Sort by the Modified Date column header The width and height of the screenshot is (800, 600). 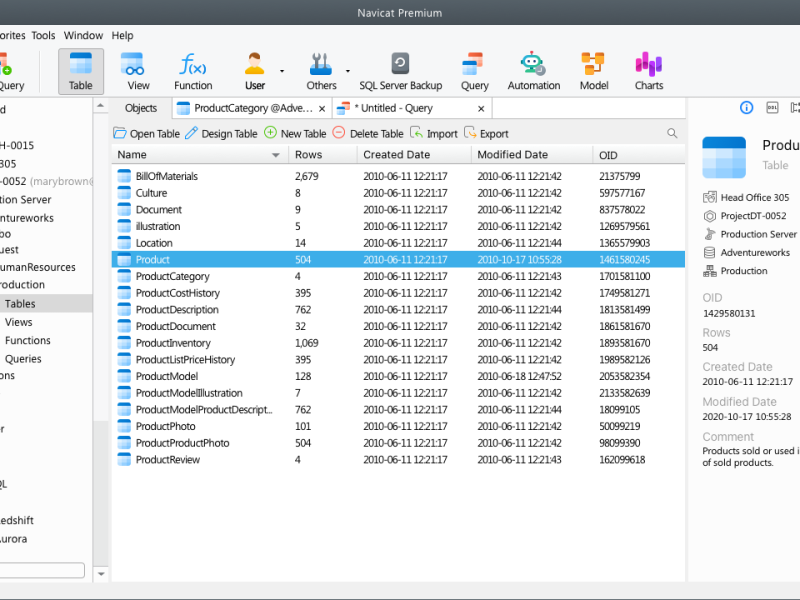tap(532, 155)
